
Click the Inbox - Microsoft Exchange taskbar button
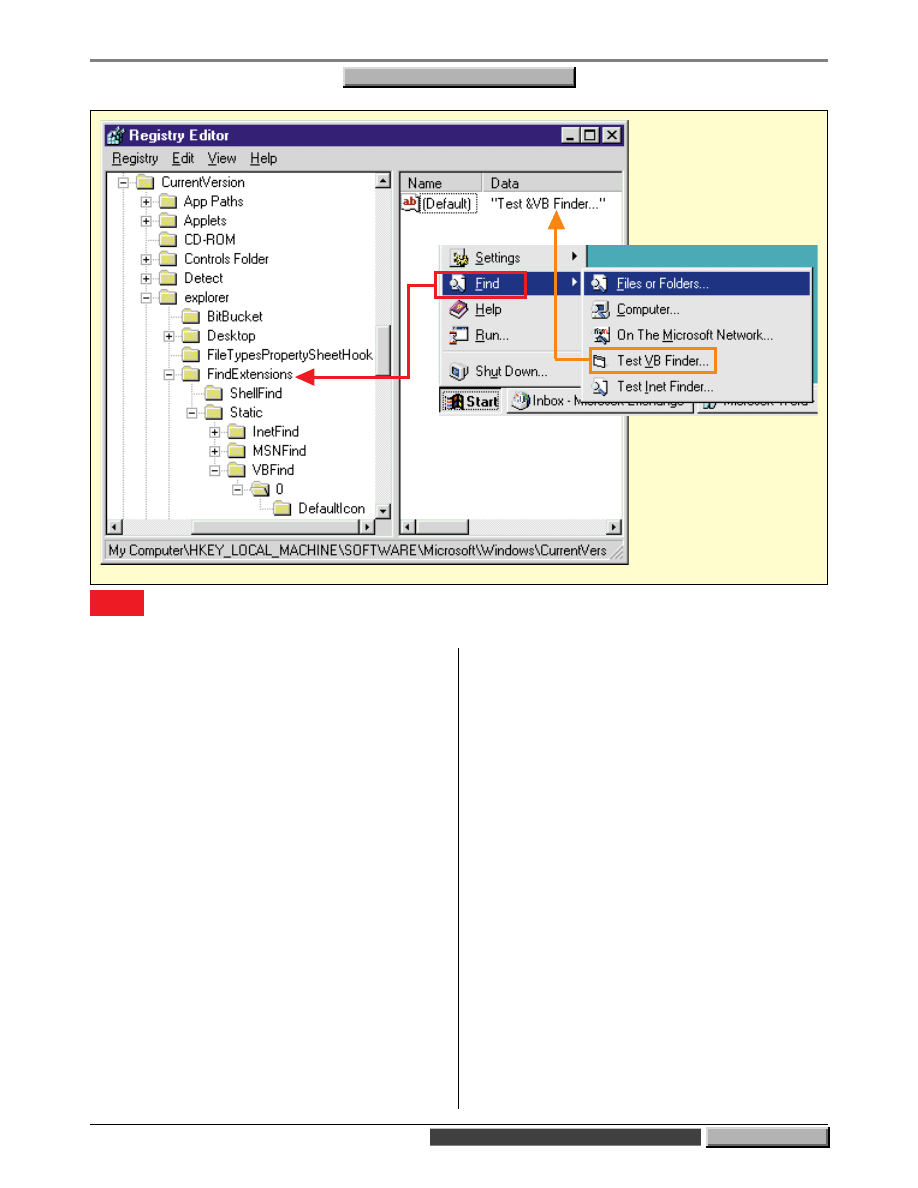click(598, 402)
